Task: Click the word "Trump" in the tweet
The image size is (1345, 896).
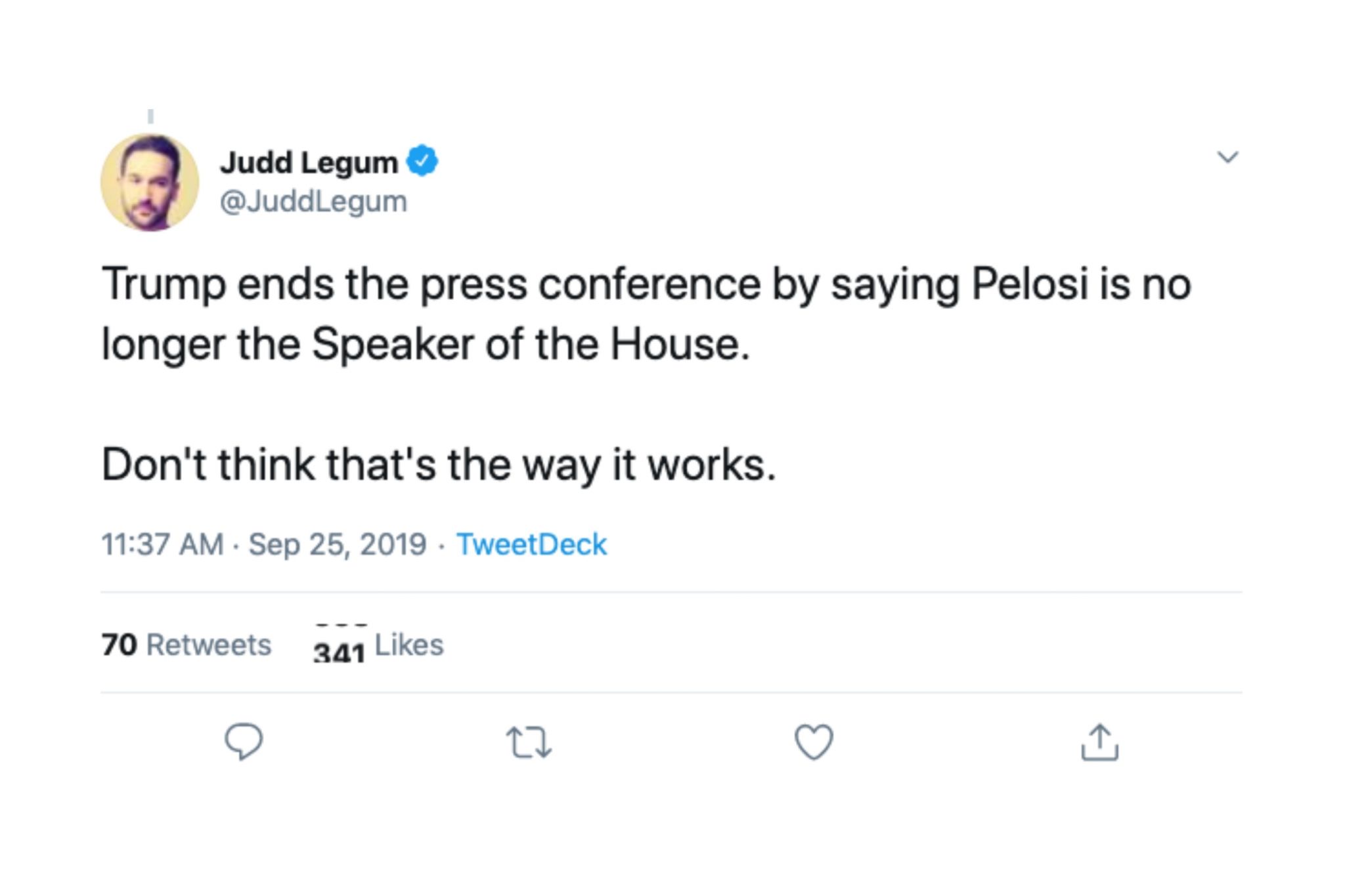Action: tap(164, 284)
